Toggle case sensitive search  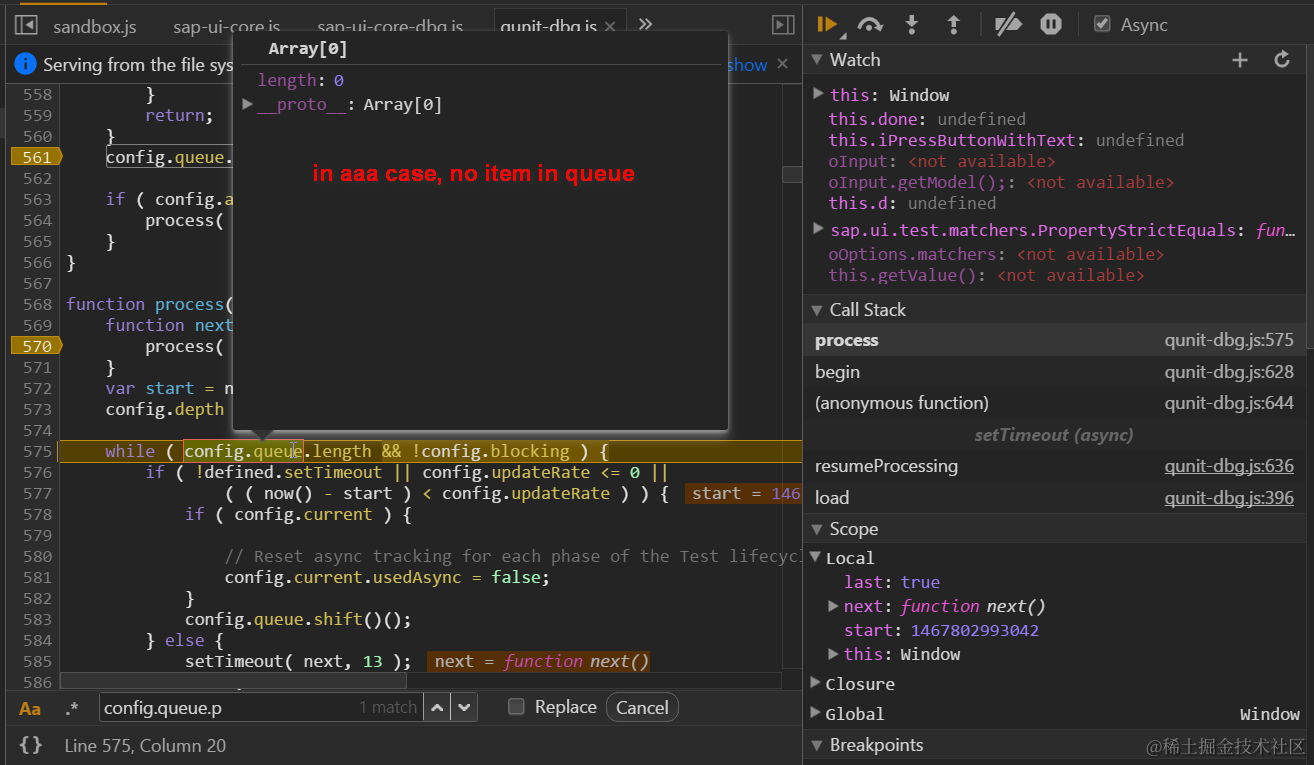click(x=30, y=708)
